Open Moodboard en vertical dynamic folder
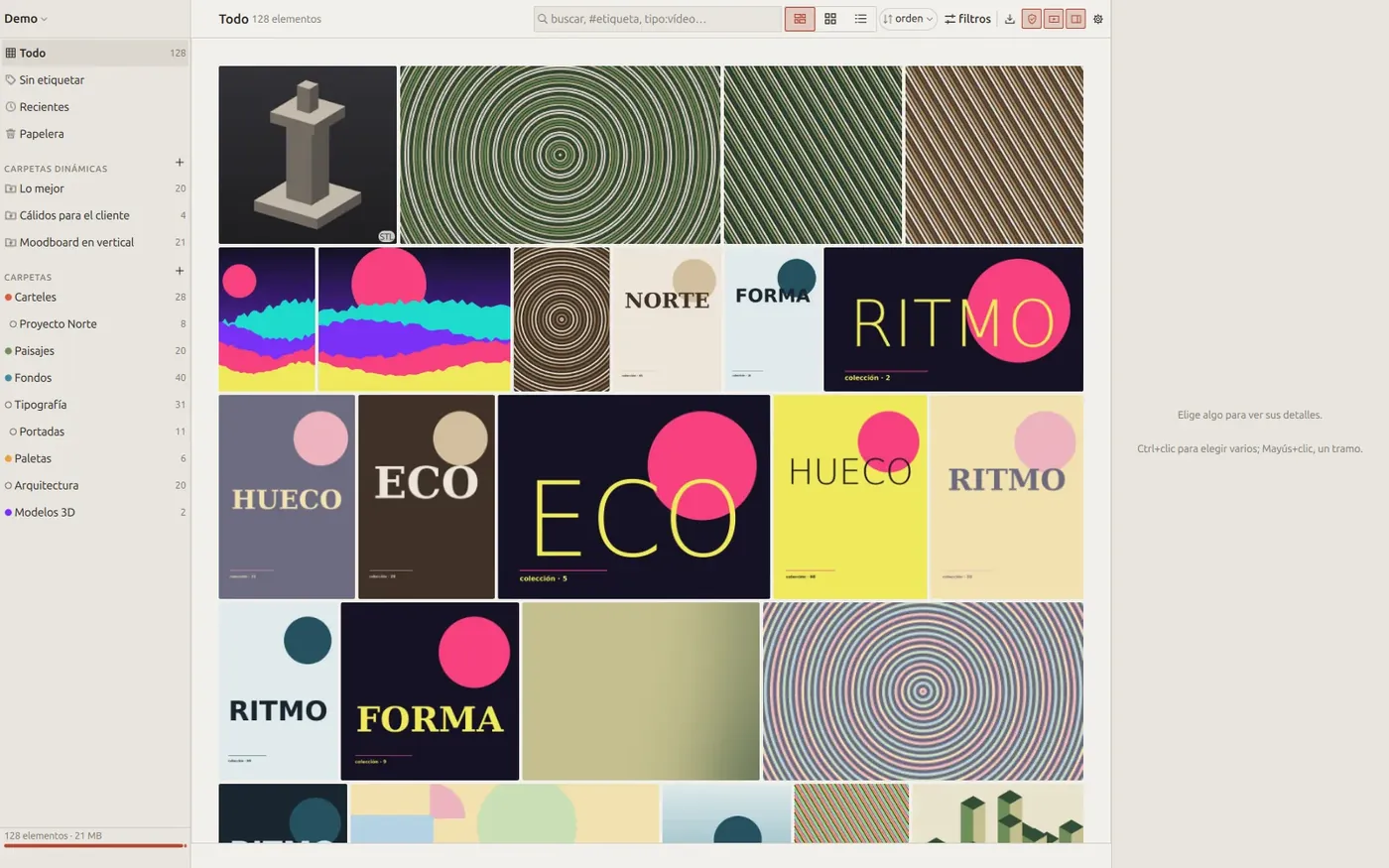 [95, 242]
